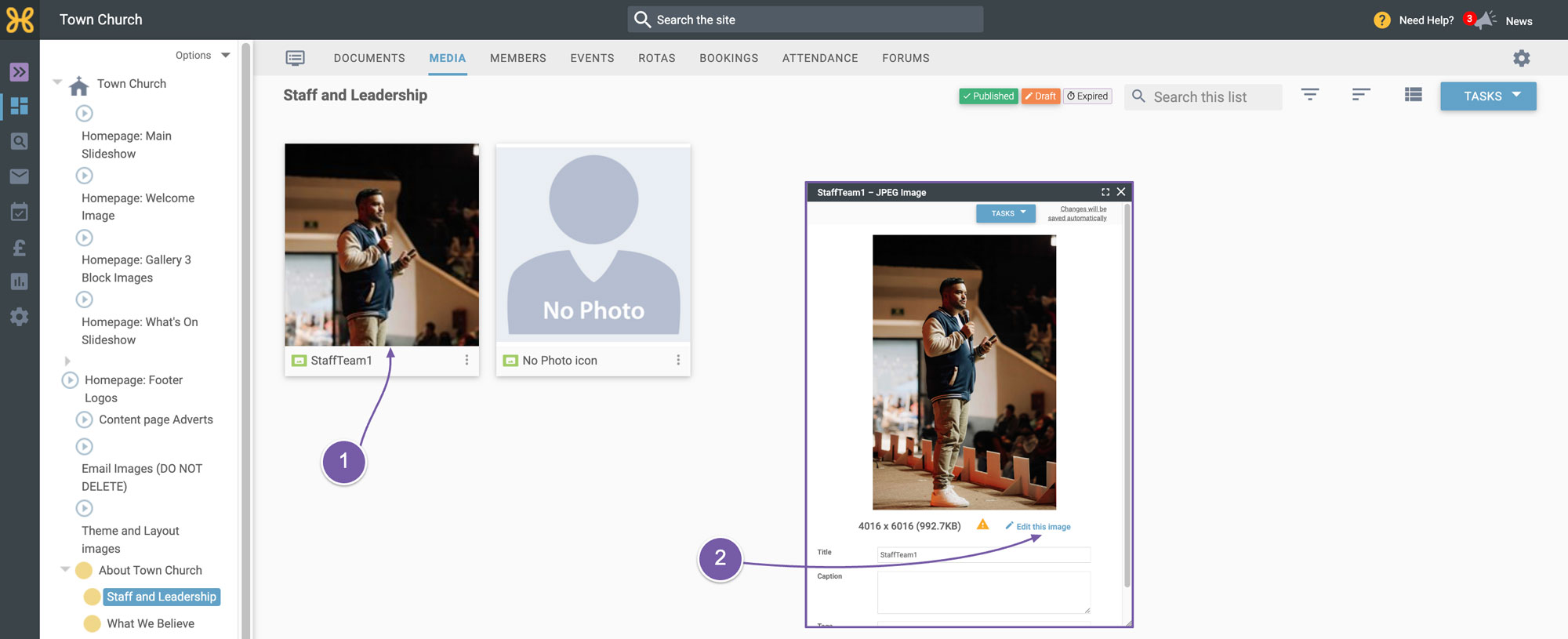The width and height of the screenshot is (1568, 639).
Task: Open the sort order icon
Action: [1361, 95]
